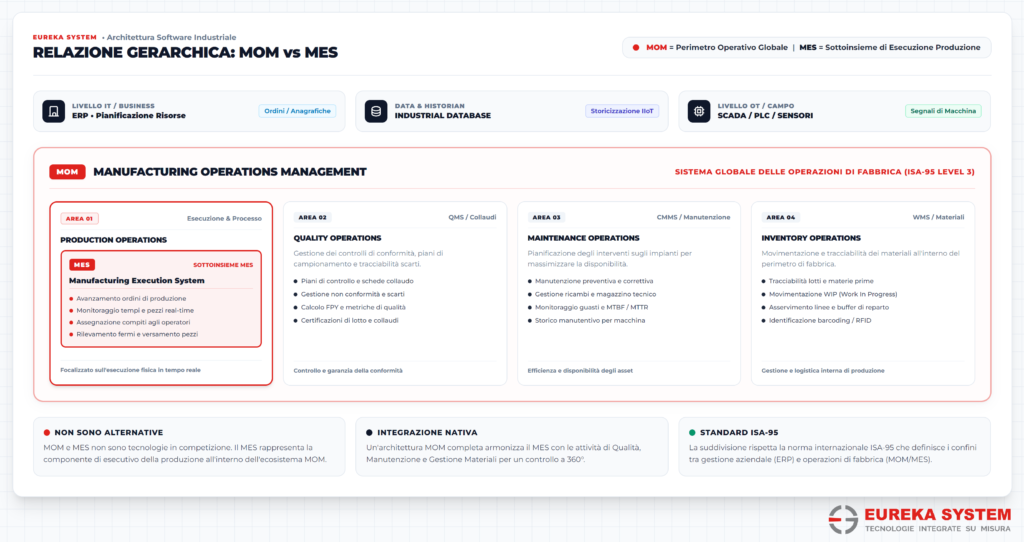Click the INTEGRAZIONE NATIVA heading

point(427,432)
